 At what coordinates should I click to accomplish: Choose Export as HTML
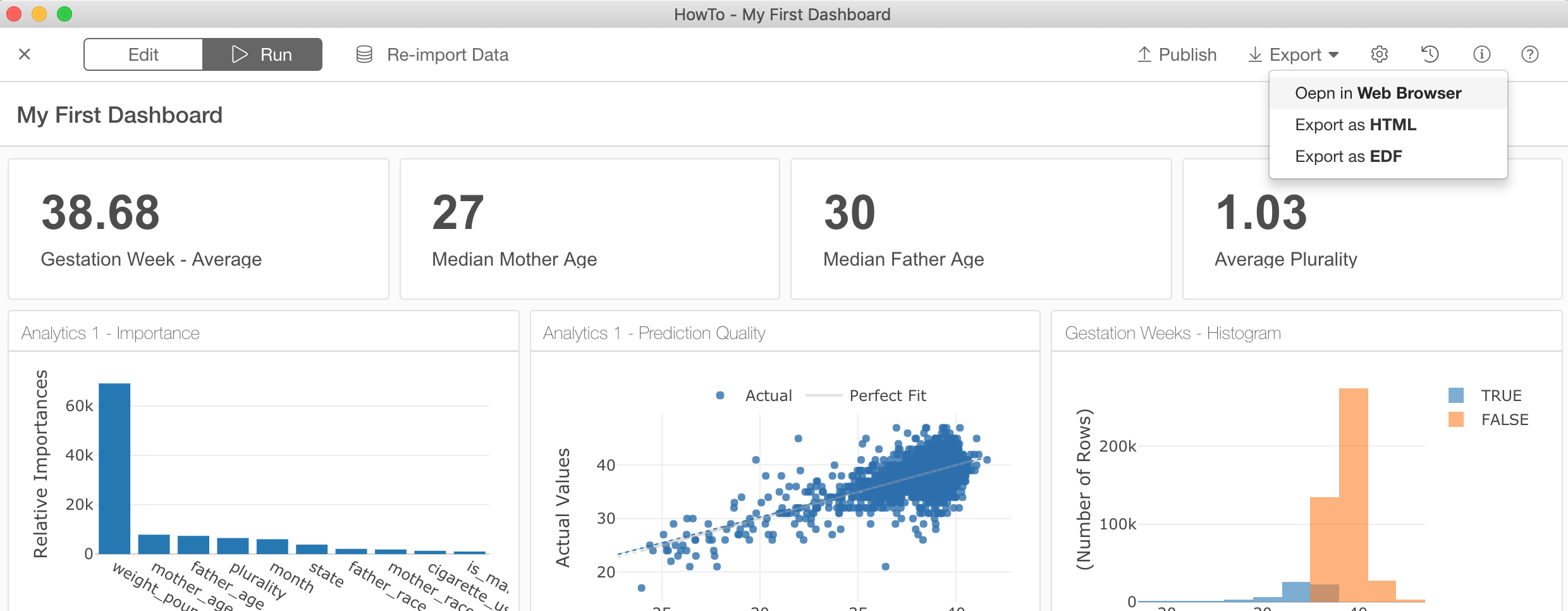point(1388,125)
